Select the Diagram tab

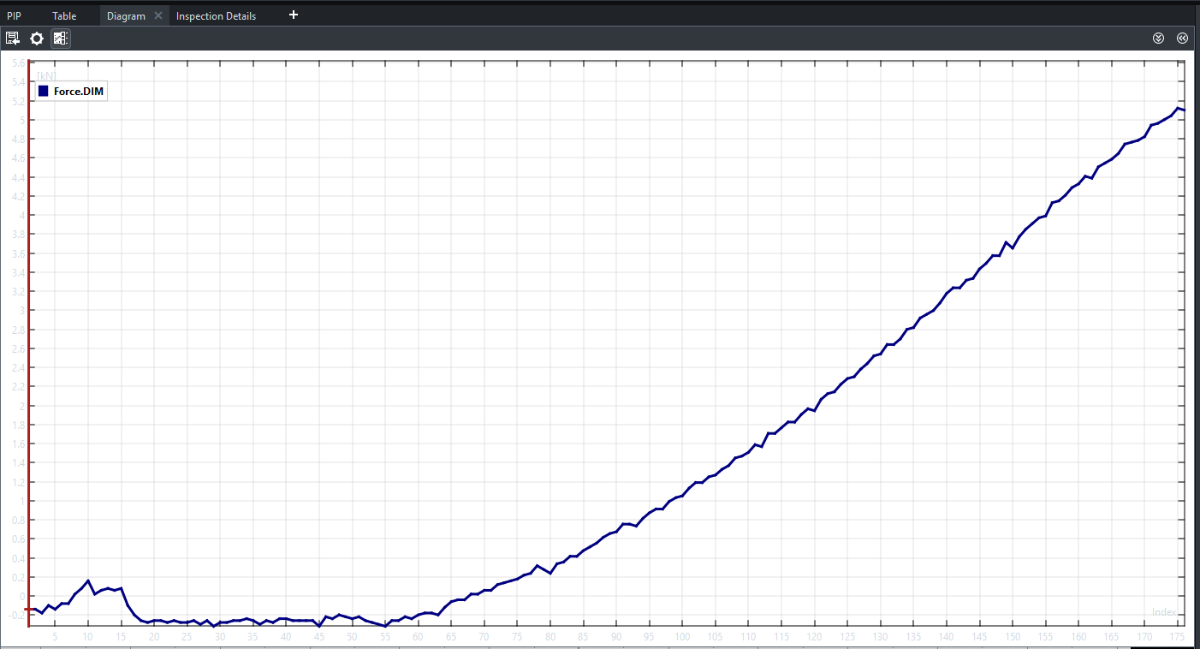[x=126, y=16]
